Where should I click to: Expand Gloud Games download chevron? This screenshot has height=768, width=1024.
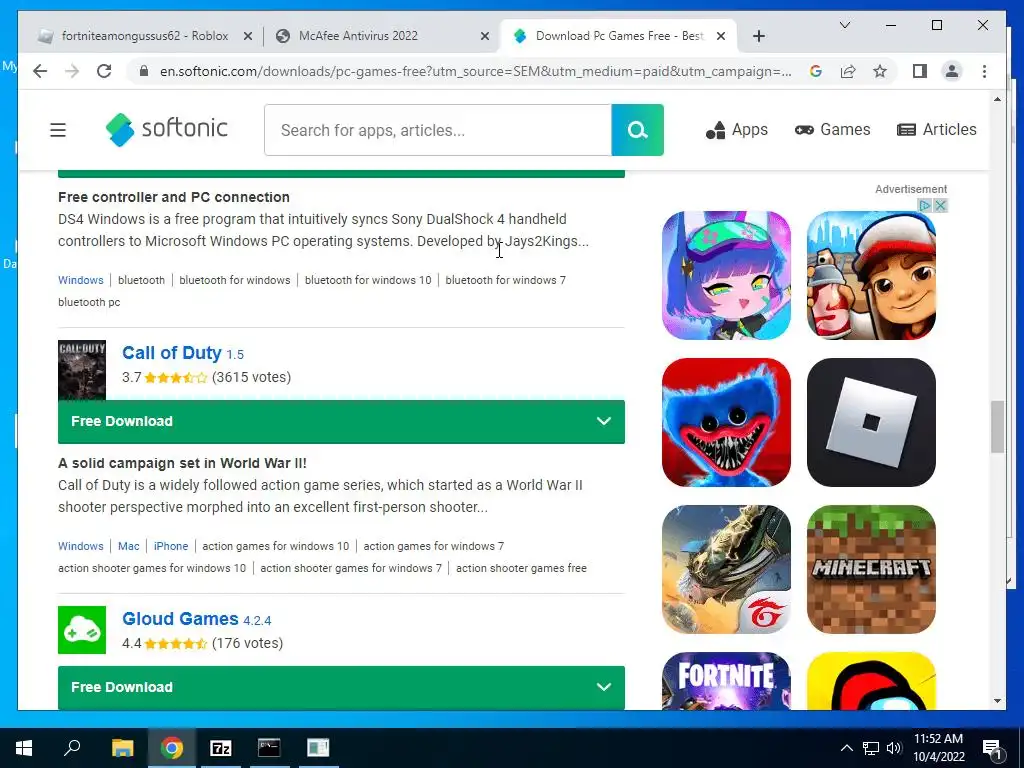pos(603,687)
